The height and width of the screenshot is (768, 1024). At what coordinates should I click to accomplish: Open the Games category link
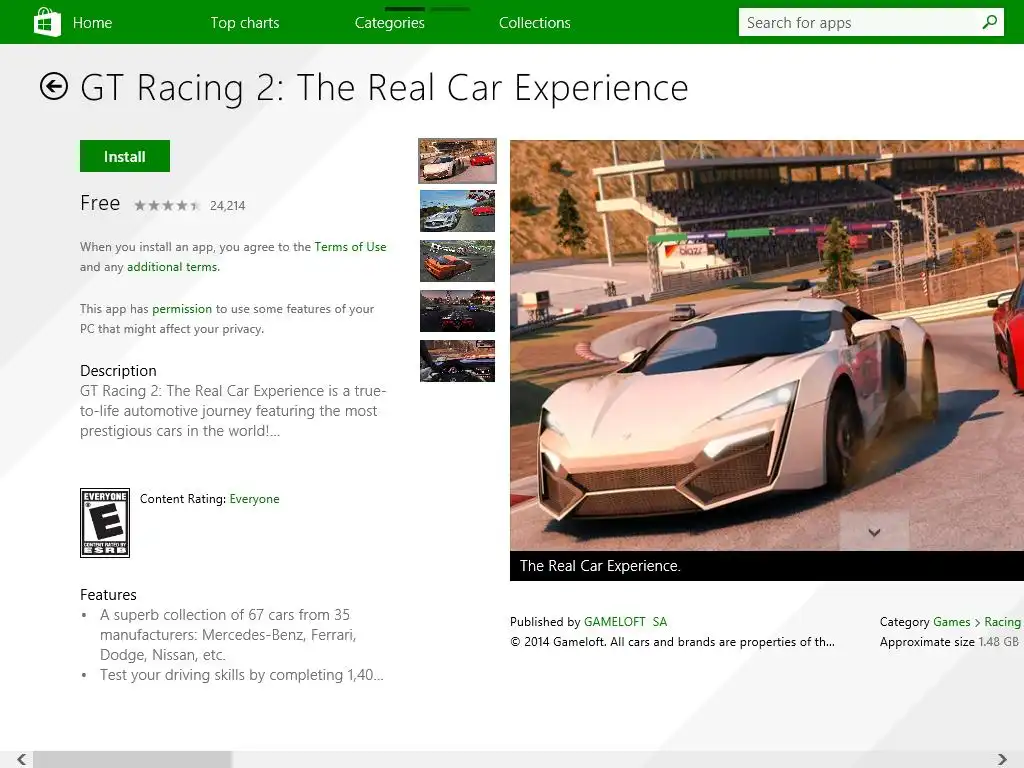tap(952, 622)
